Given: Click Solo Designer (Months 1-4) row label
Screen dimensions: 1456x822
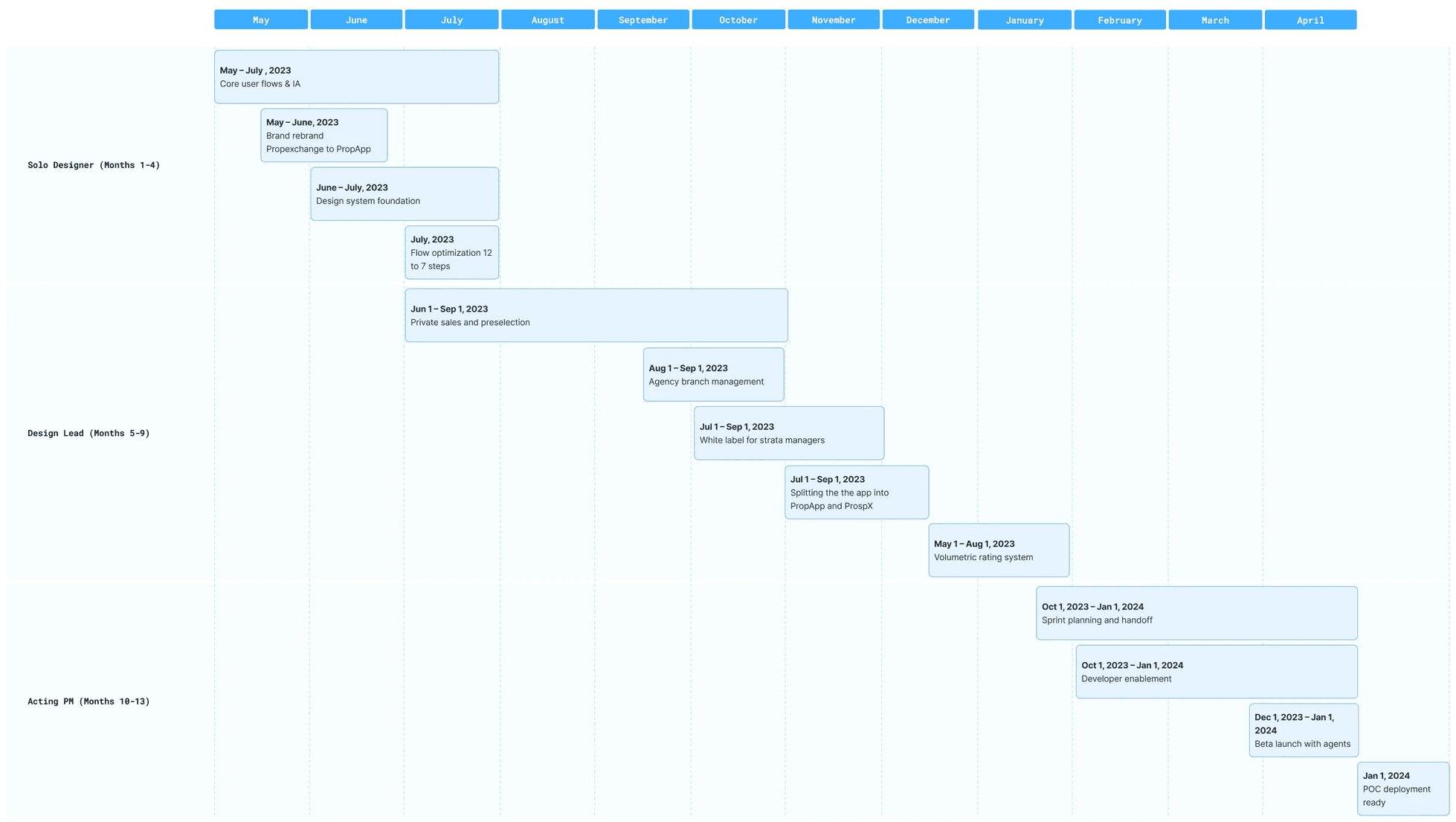Looking at the screenshot, I should [94, 165].
